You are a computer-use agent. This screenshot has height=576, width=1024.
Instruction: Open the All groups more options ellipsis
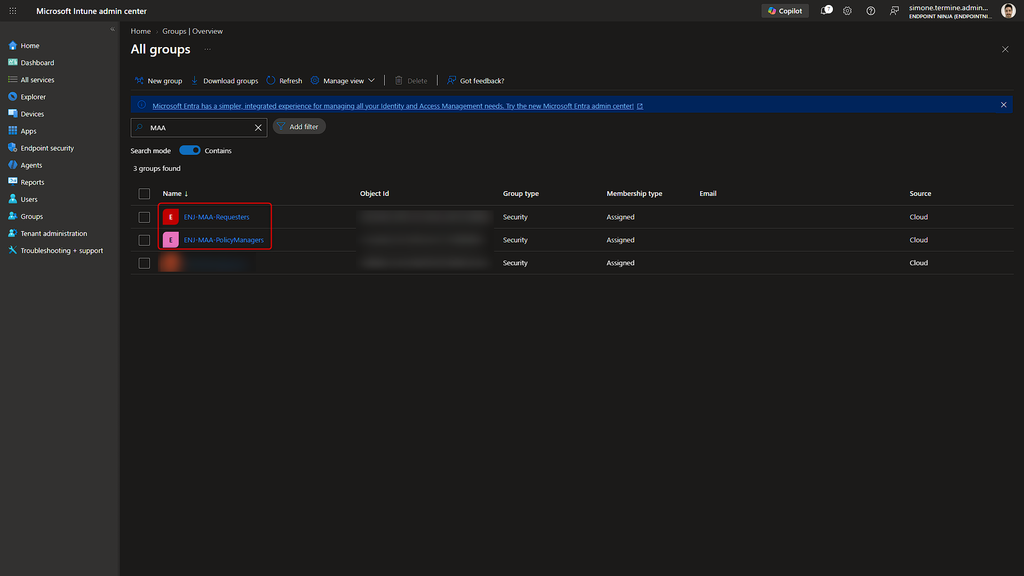point(208,50)
